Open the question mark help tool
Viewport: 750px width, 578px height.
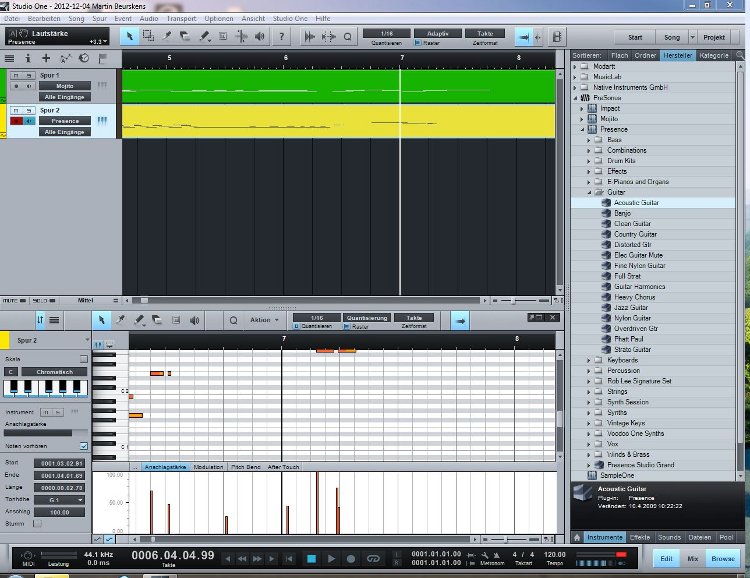(x=282, y=36)
